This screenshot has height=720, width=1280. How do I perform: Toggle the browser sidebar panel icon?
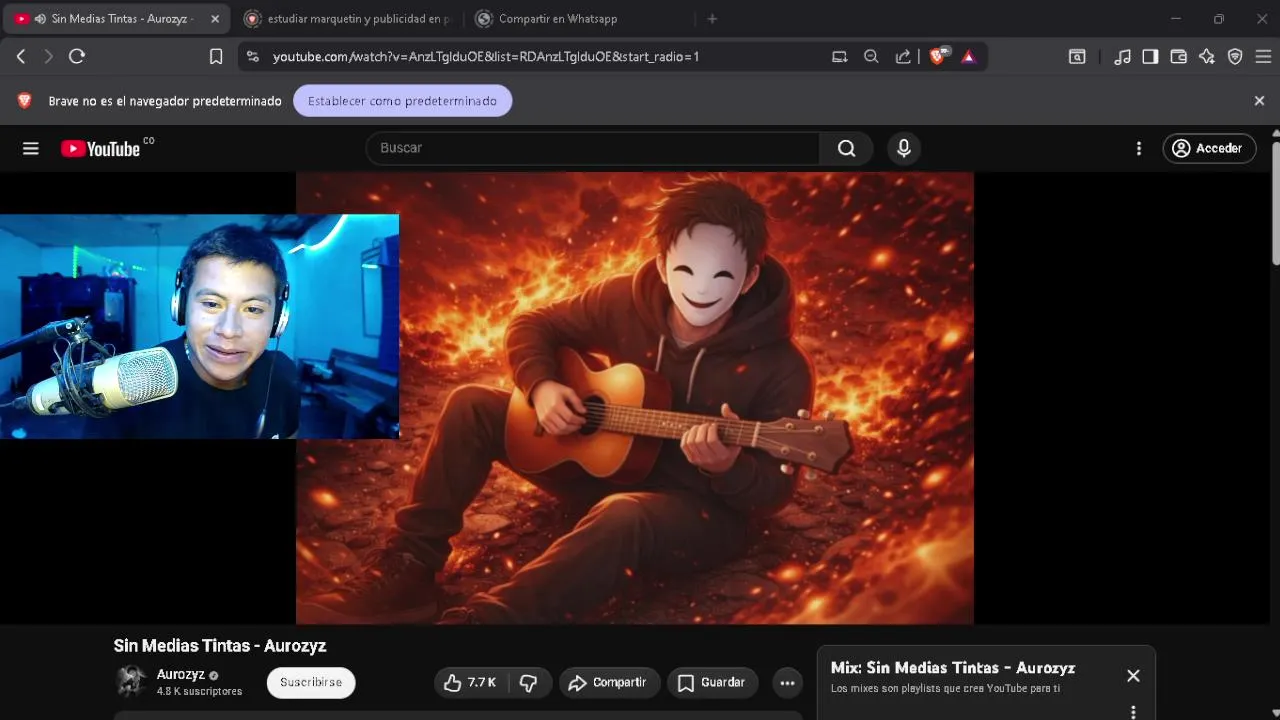[x=1150, y=57]
